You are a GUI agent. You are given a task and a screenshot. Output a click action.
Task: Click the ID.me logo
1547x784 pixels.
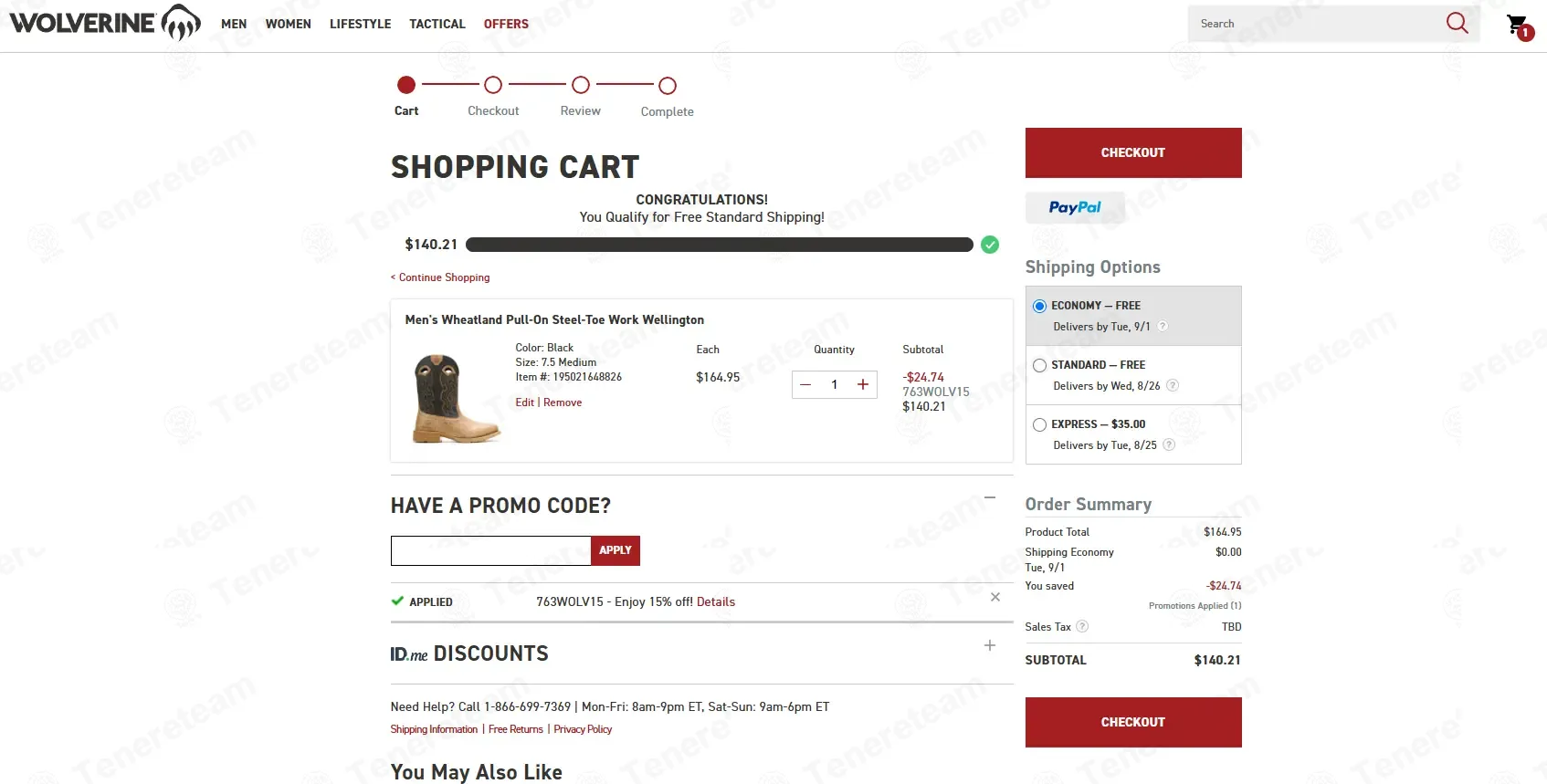[x=409, y=654]
